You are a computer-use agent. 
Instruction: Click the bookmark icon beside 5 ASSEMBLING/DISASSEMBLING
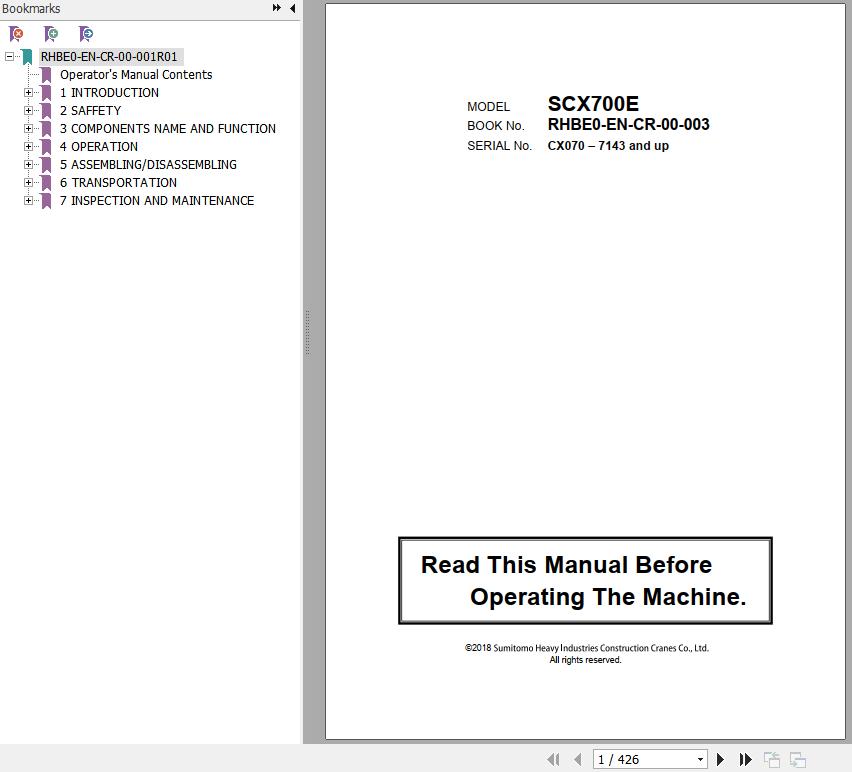coord(46,165)
